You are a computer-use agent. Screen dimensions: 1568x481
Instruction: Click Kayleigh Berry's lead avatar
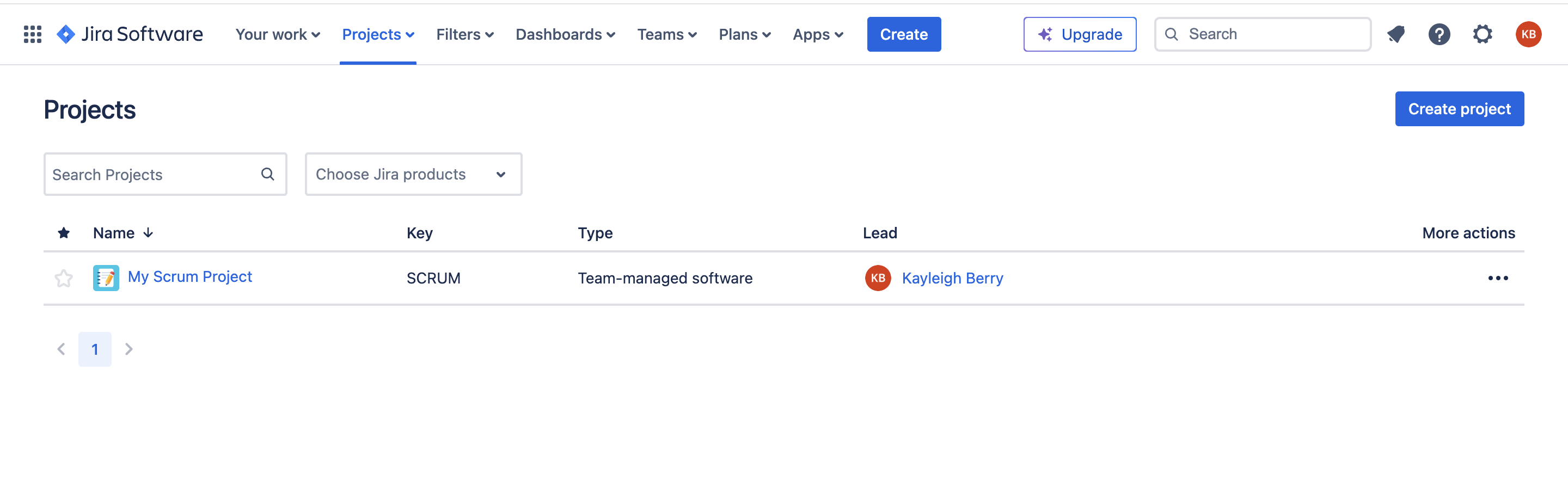pyautogui.click(x=878, y=278)
